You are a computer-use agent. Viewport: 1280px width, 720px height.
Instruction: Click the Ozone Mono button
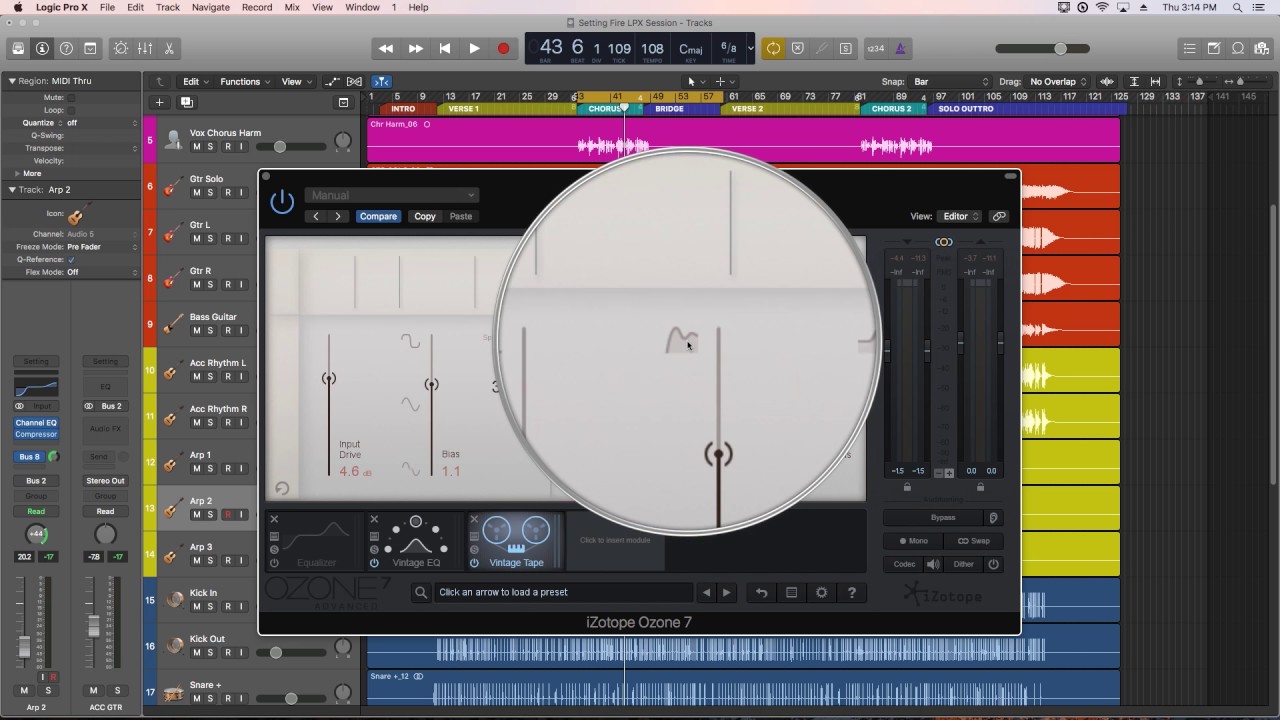click(x=913, y=541)
